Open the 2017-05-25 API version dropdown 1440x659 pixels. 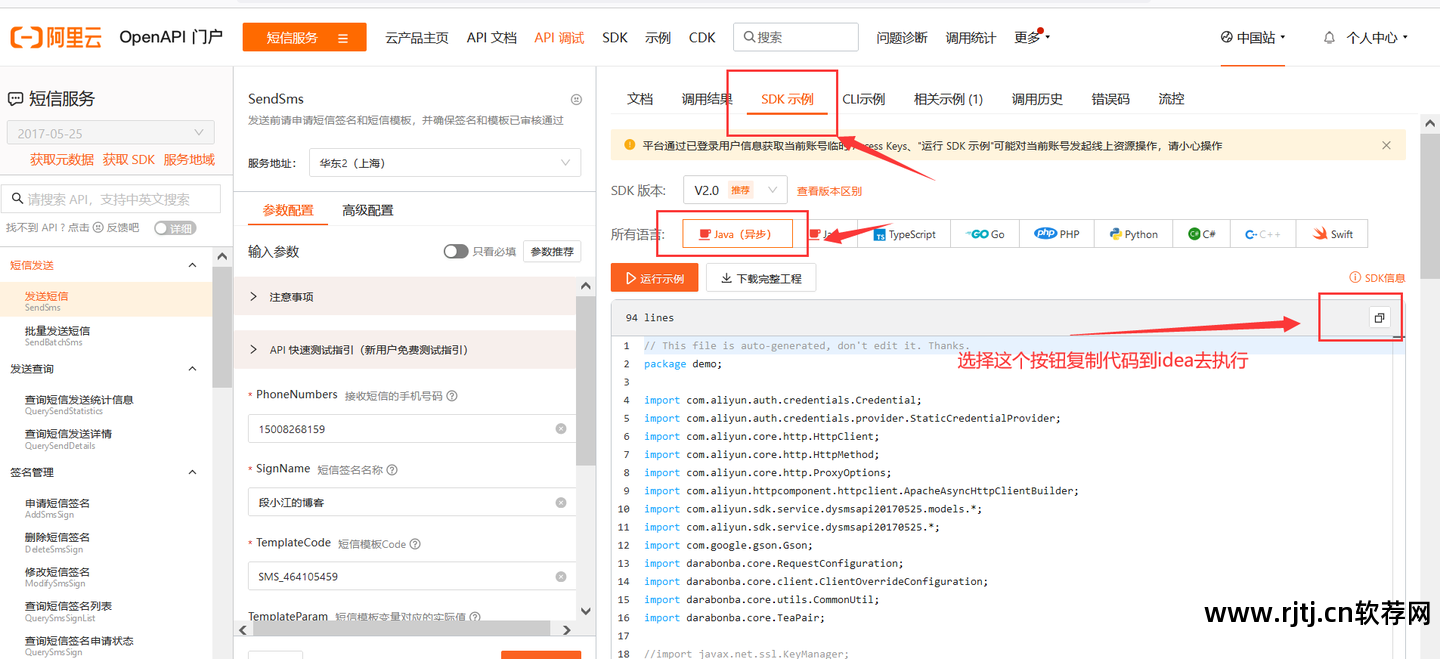(x=111, y=133)
